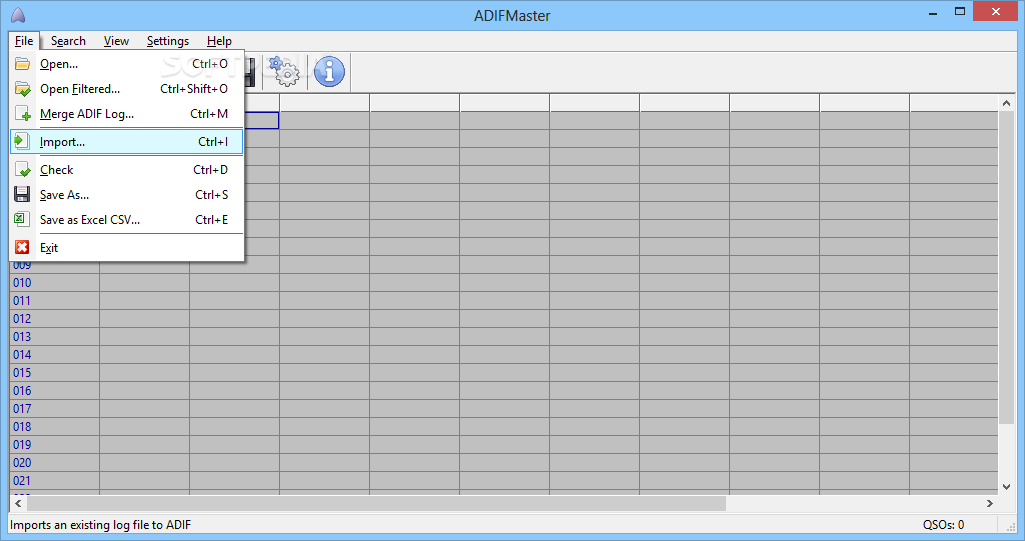Screen dimensions: 1025x541
Task: Click the vertical scrollbar thumb
Action: click(x=1007, y=268)
